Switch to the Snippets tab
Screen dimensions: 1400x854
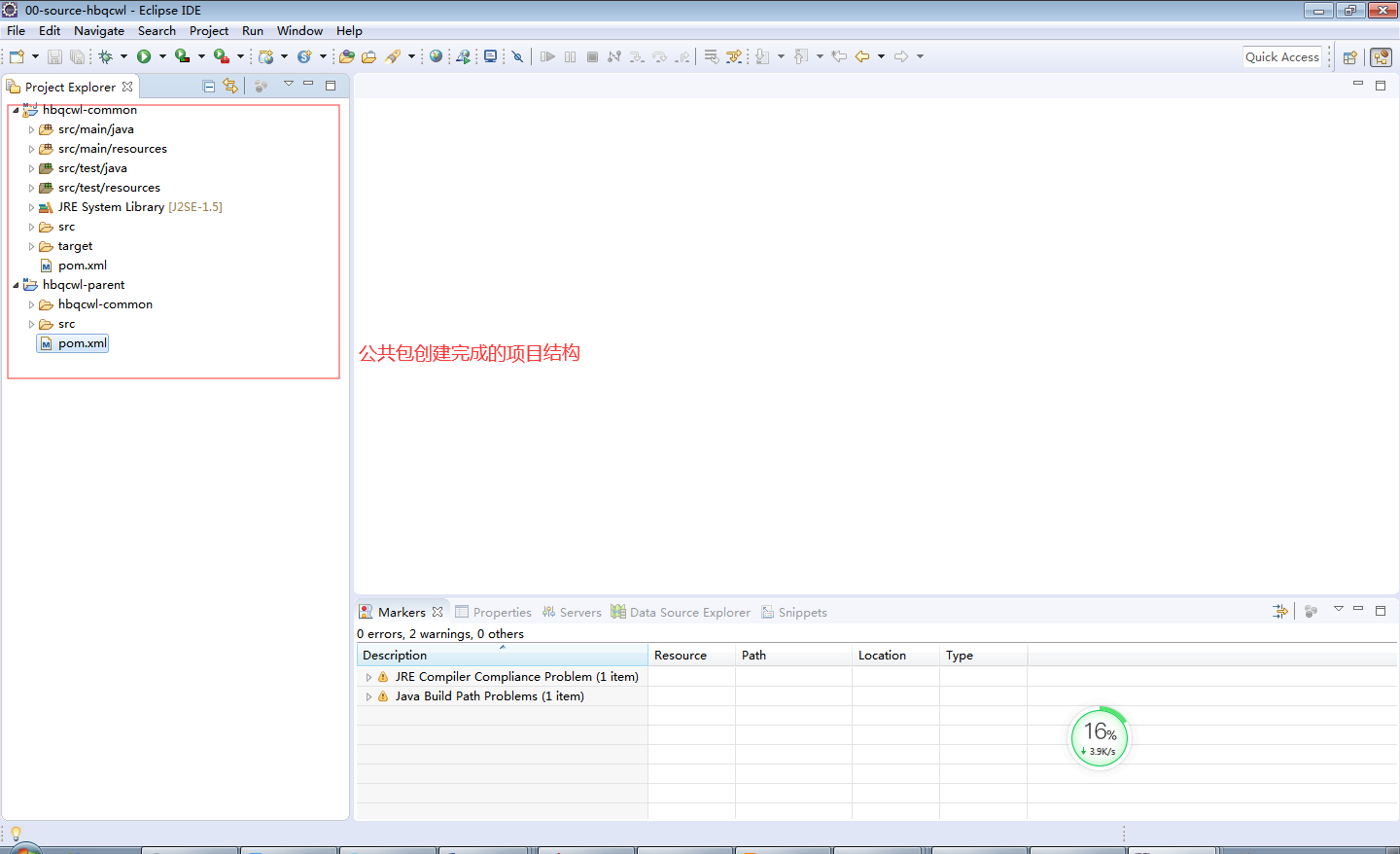coord(794,612)
